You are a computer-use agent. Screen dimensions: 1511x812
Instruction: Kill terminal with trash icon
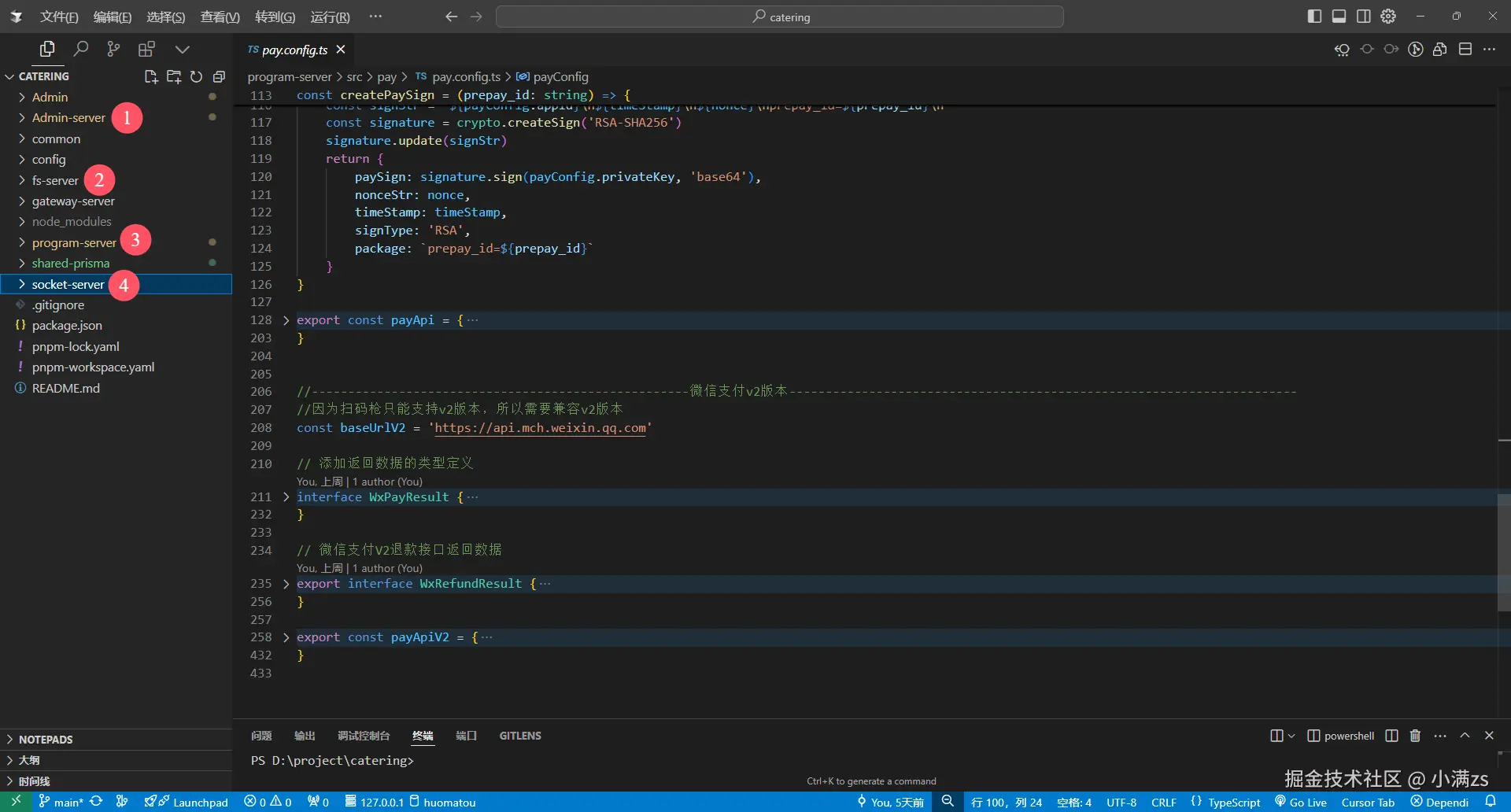[1415, 736]
